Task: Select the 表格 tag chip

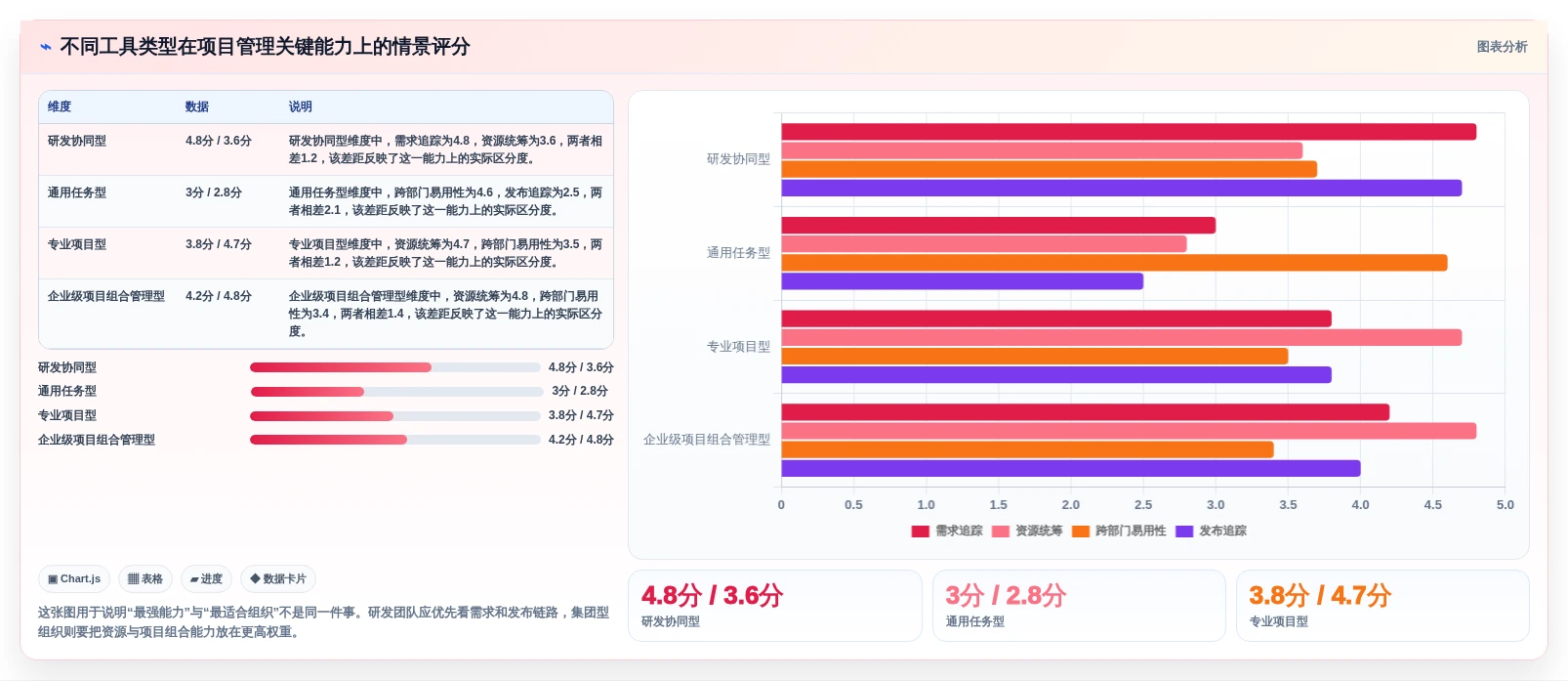Action: coord(145,578)
